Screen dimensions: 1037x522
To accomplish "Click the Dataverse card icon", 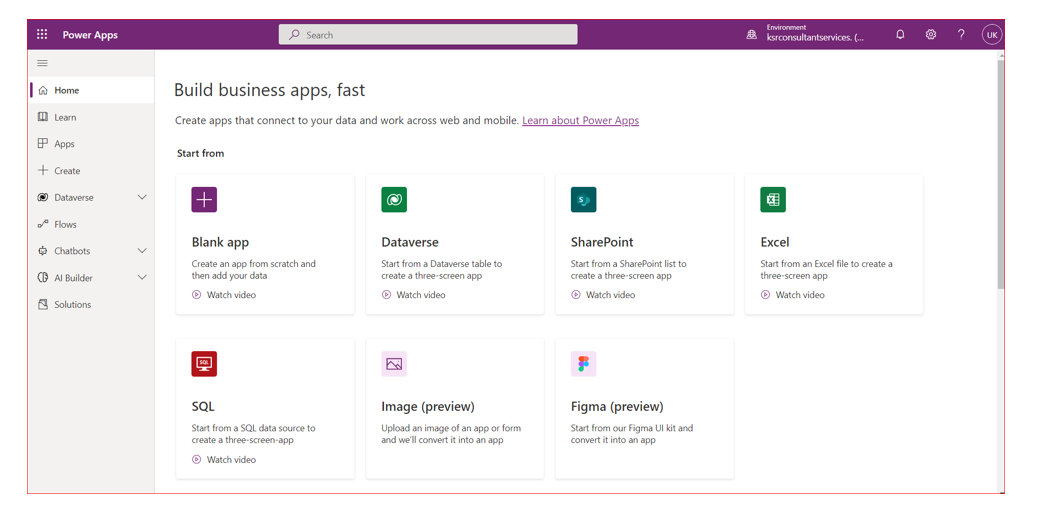I will (x=394, y=199).
